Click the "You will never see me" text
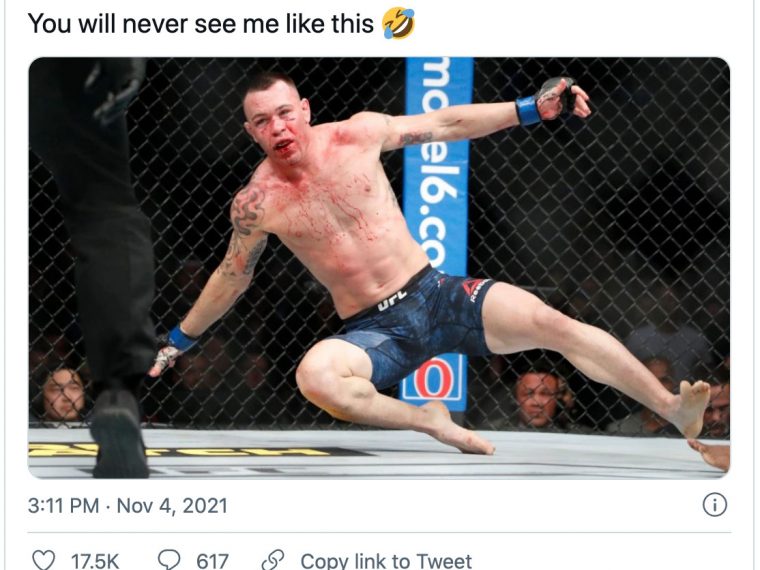Viewport: 760px width, 570px height. pos(131,23)
